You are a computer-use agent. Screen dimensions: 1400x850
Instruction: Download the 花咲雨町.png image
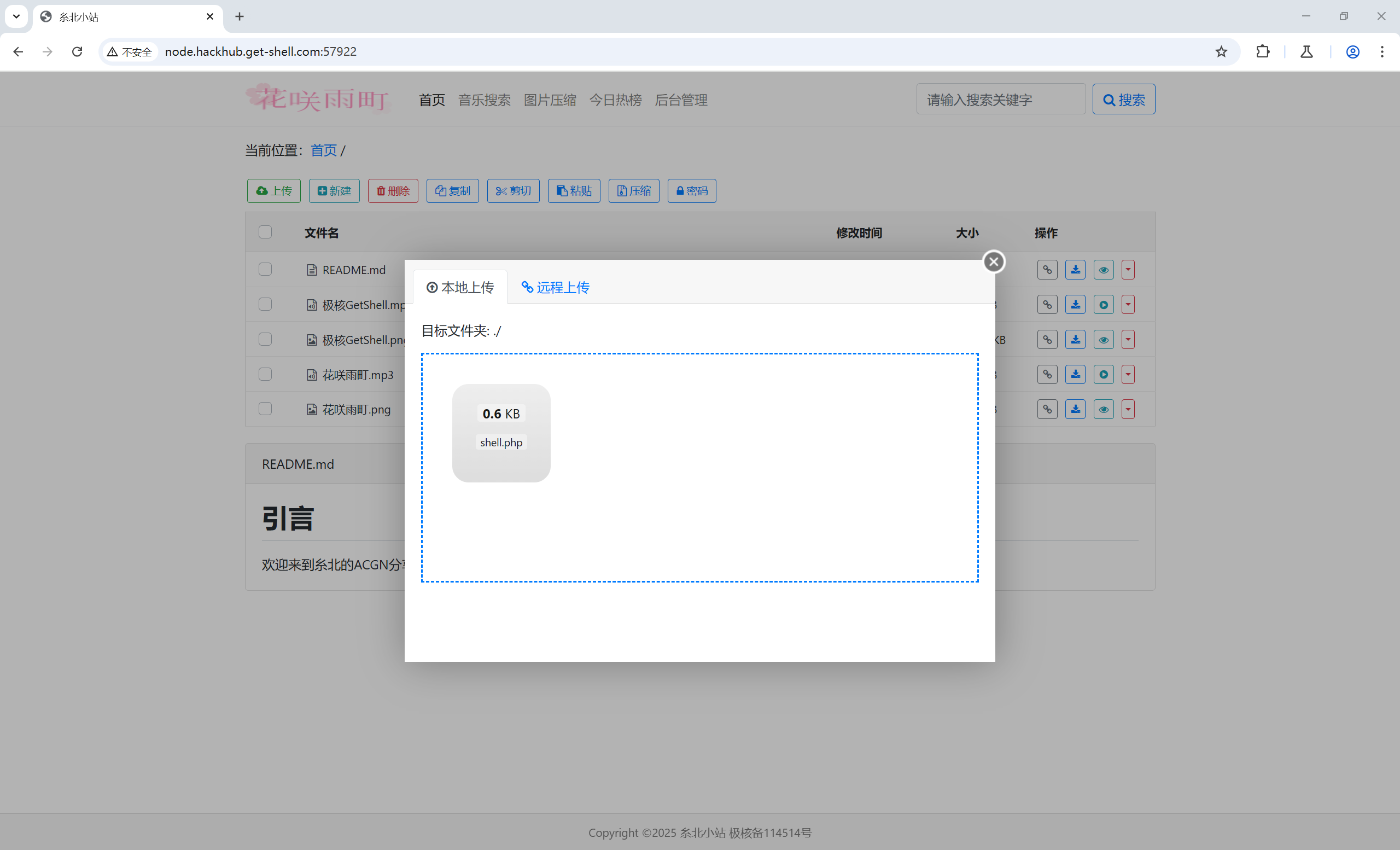tap(1075, 409)
